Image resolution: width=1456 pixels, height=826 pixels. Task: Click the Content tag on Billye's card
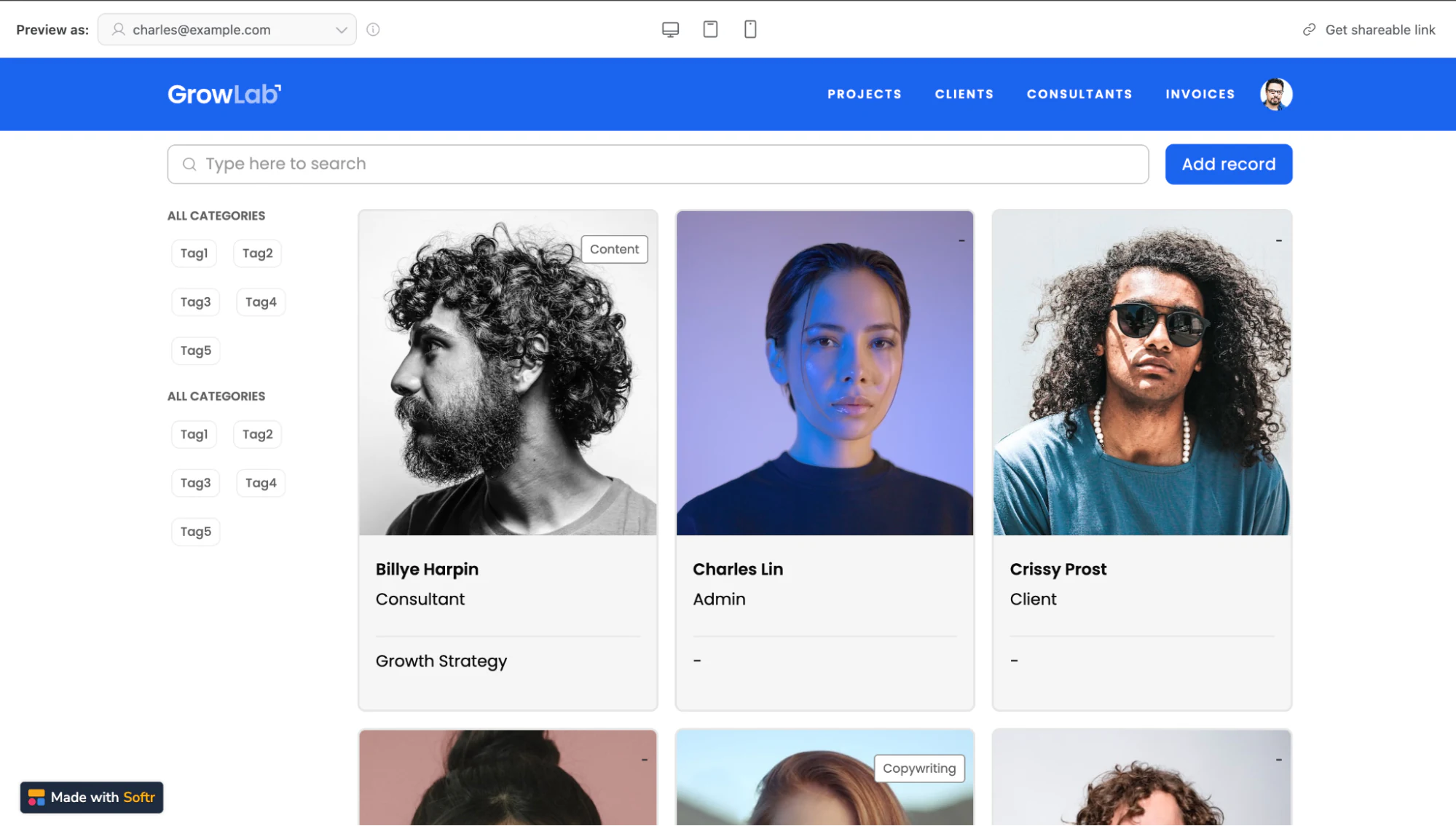(614, 249)
